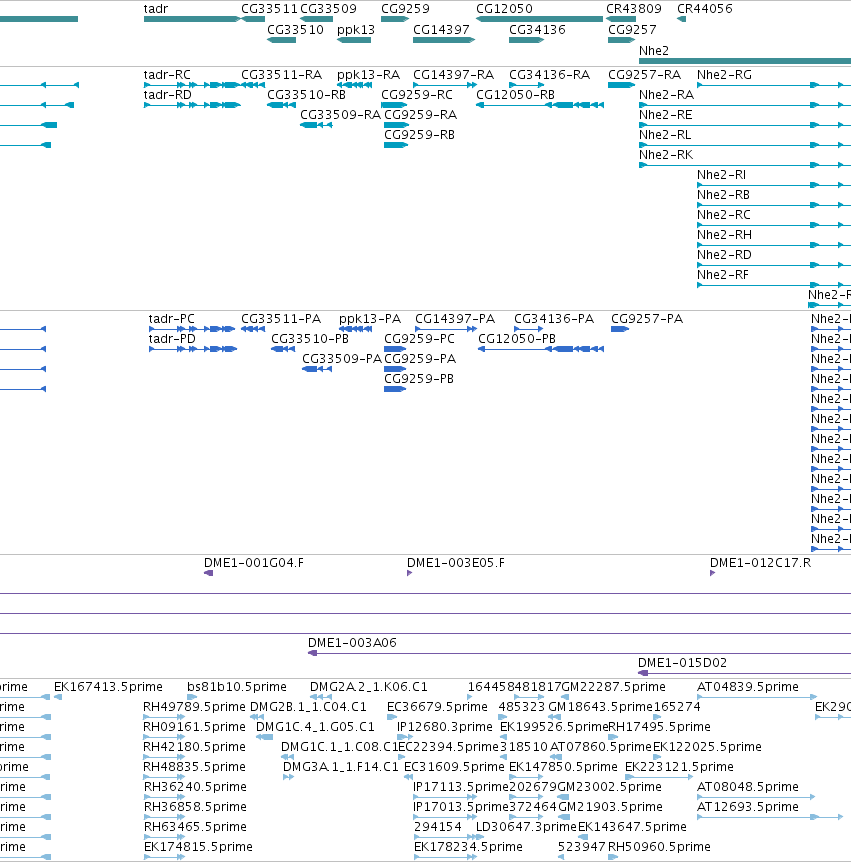Select protein ppk13-PA
This screenshot has height=862, width=851.
[x=370, y=319]
